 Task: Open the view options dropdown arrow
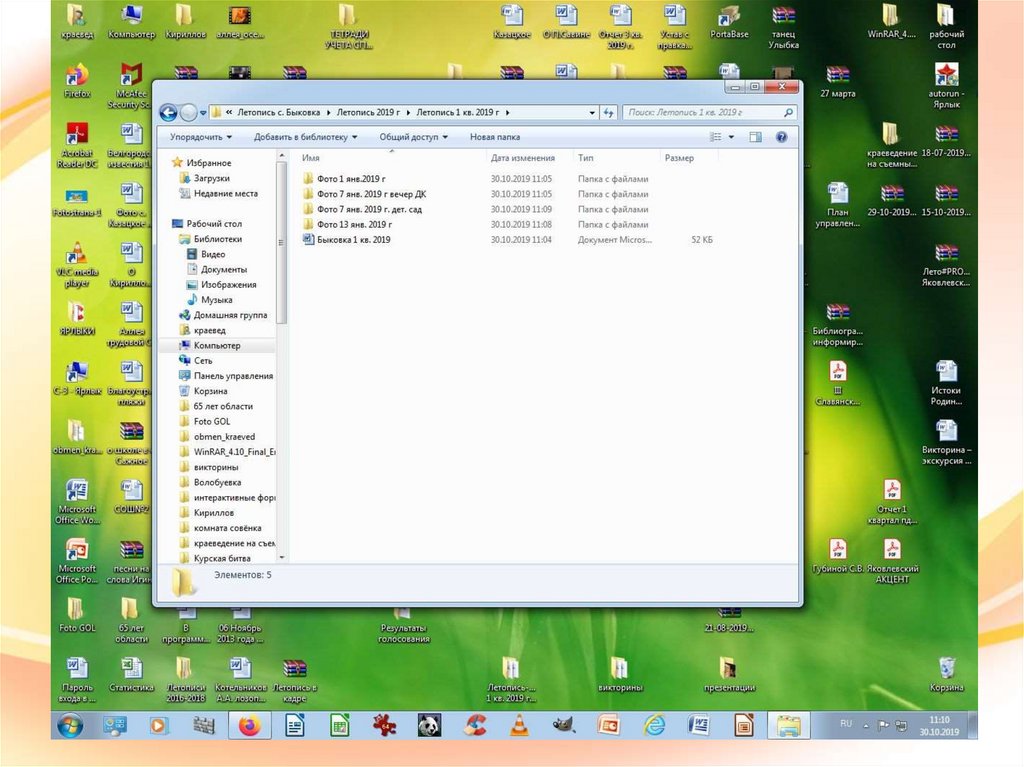[x=731, y=137]
